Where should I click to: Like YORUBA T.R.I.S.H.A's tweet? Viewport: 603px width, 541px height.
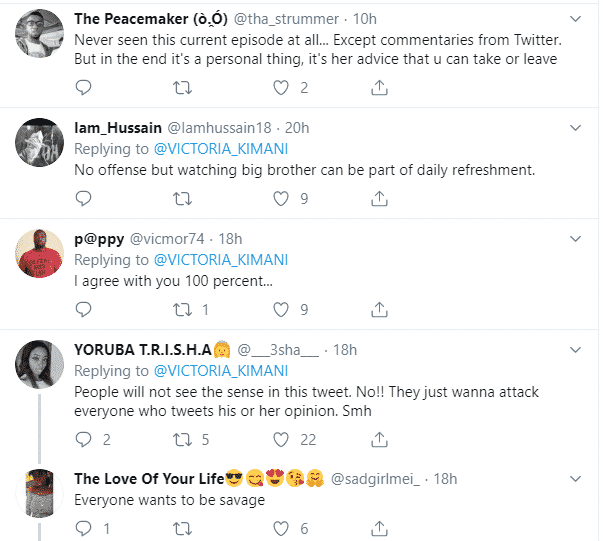280,439
